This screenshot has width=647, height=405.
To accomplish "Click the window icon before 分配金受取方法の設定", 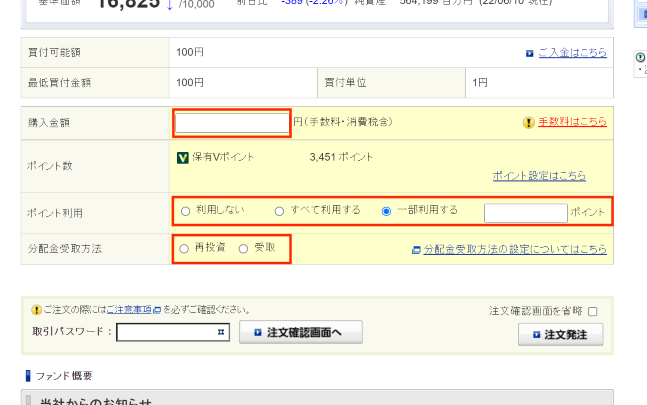I will pos(415,248).
